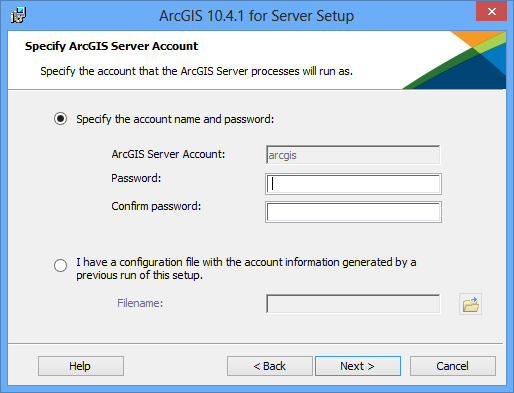Click inside the Password input field
This screenshot has height=393, width=514.
pyautogui.click(x=353, y=184)
